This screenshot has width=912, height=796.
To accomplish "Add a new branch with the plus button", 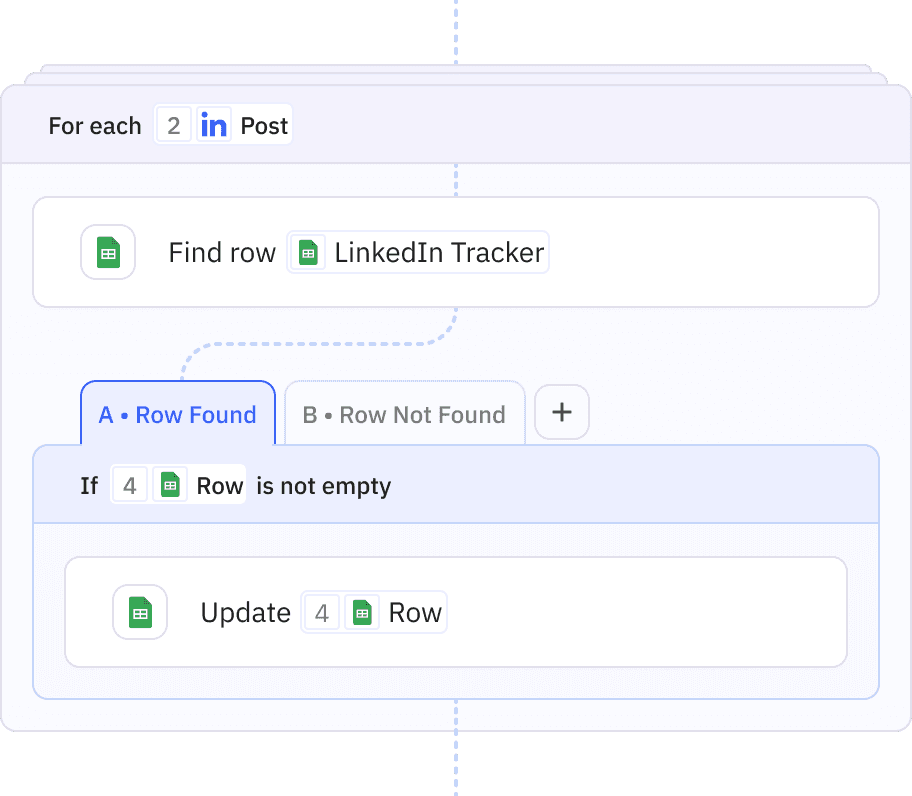I will tap(562, 412).
